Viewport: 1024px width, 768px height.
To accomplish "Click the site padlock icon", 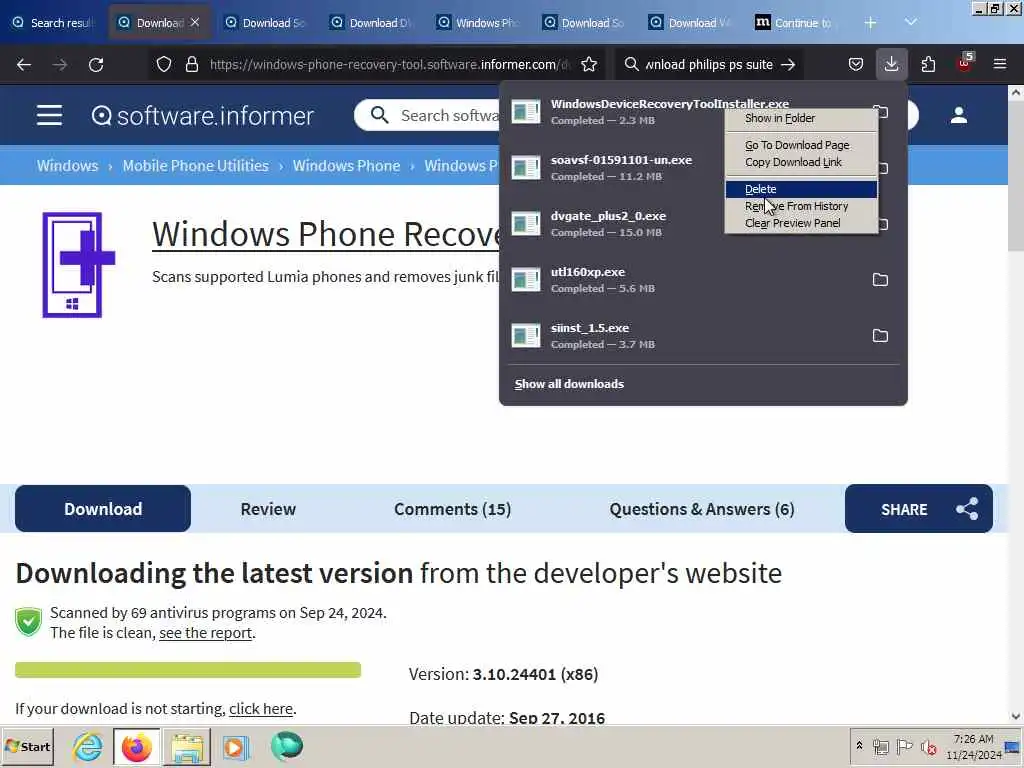I will tap(191, 65).
